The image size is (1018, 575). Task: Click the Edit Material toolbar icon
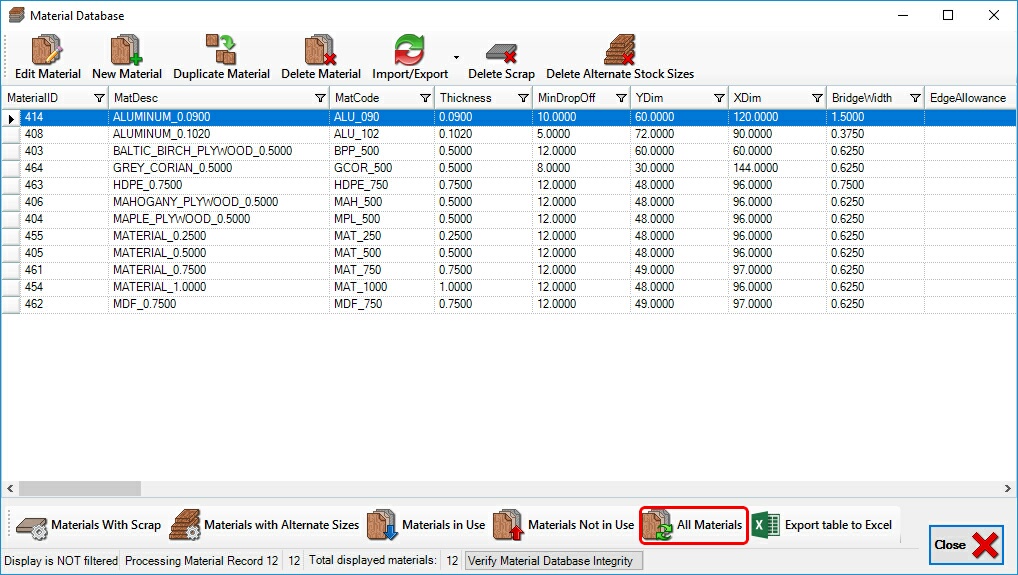47,50
